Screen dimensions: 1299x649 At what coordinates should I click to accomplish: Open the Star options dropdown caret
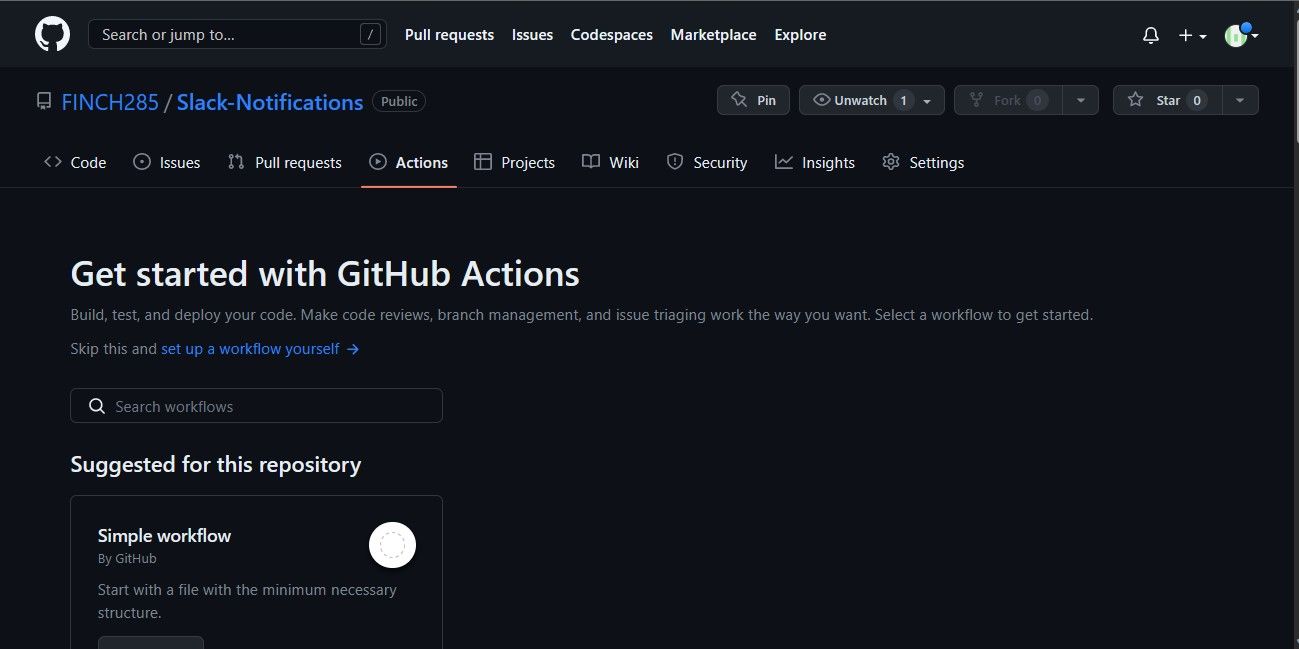click(1239, 100)
